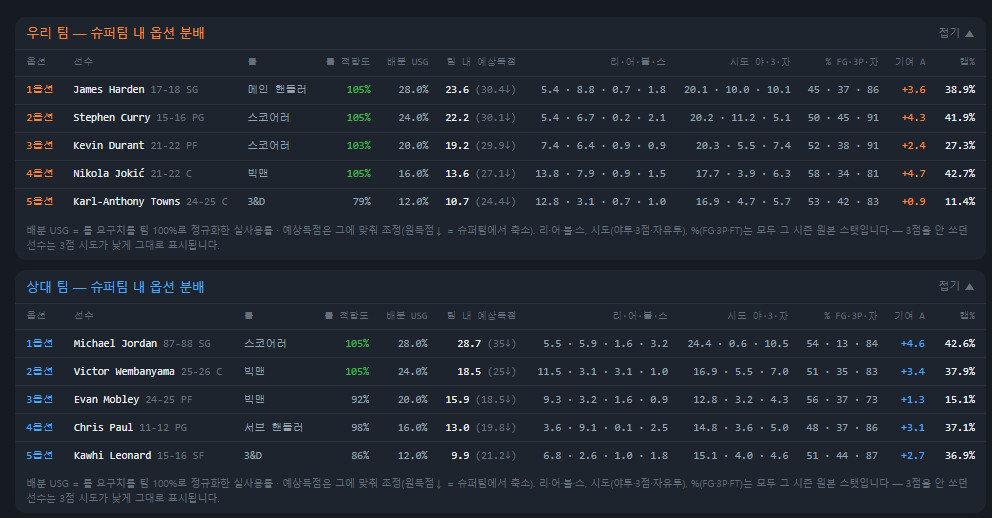Click the 42.7% value in Jokić's row
Viewport: 992px width, 518px height.
(x=960, y=173)
